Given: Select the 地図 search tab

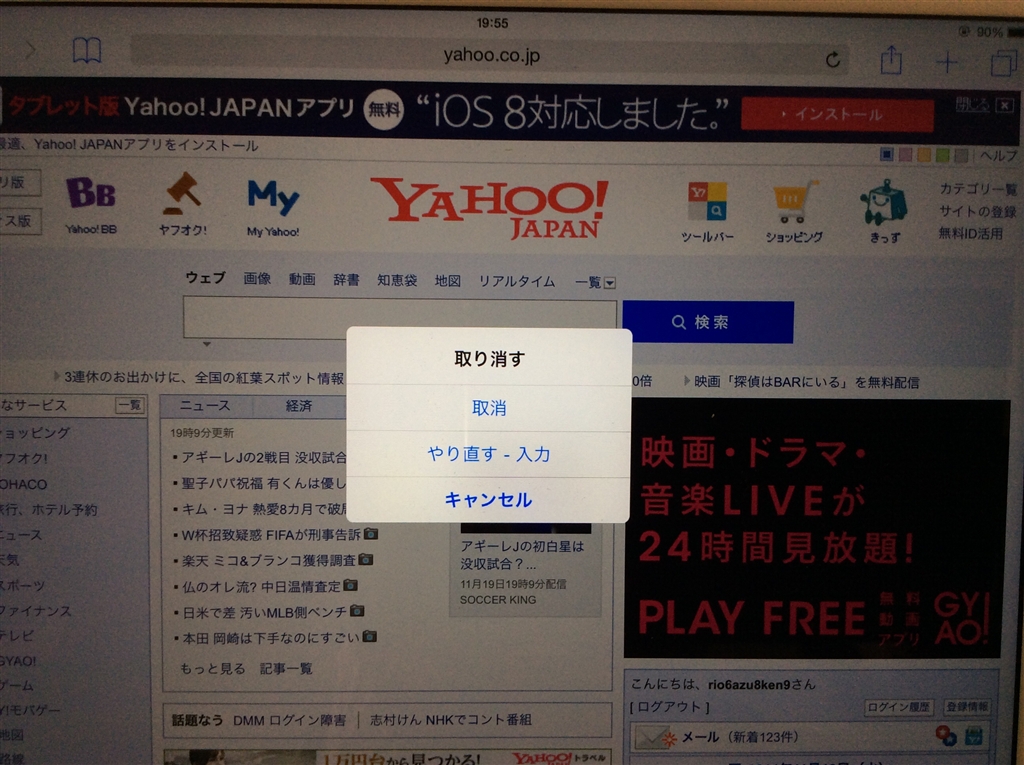Looking at the screenshot, I should pyautogui.click(x=448, y=281).
